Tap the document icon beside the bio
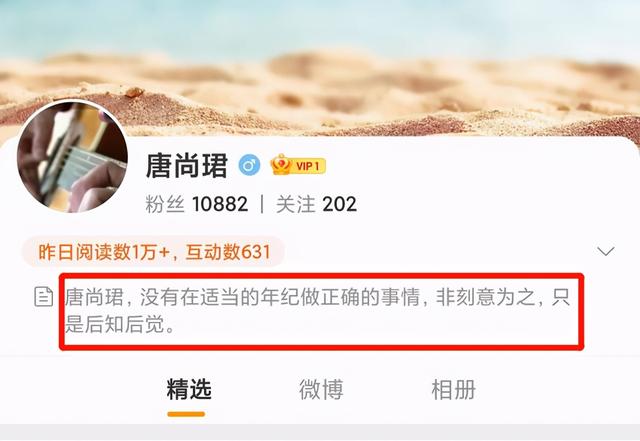 click(x=43, y=297)
